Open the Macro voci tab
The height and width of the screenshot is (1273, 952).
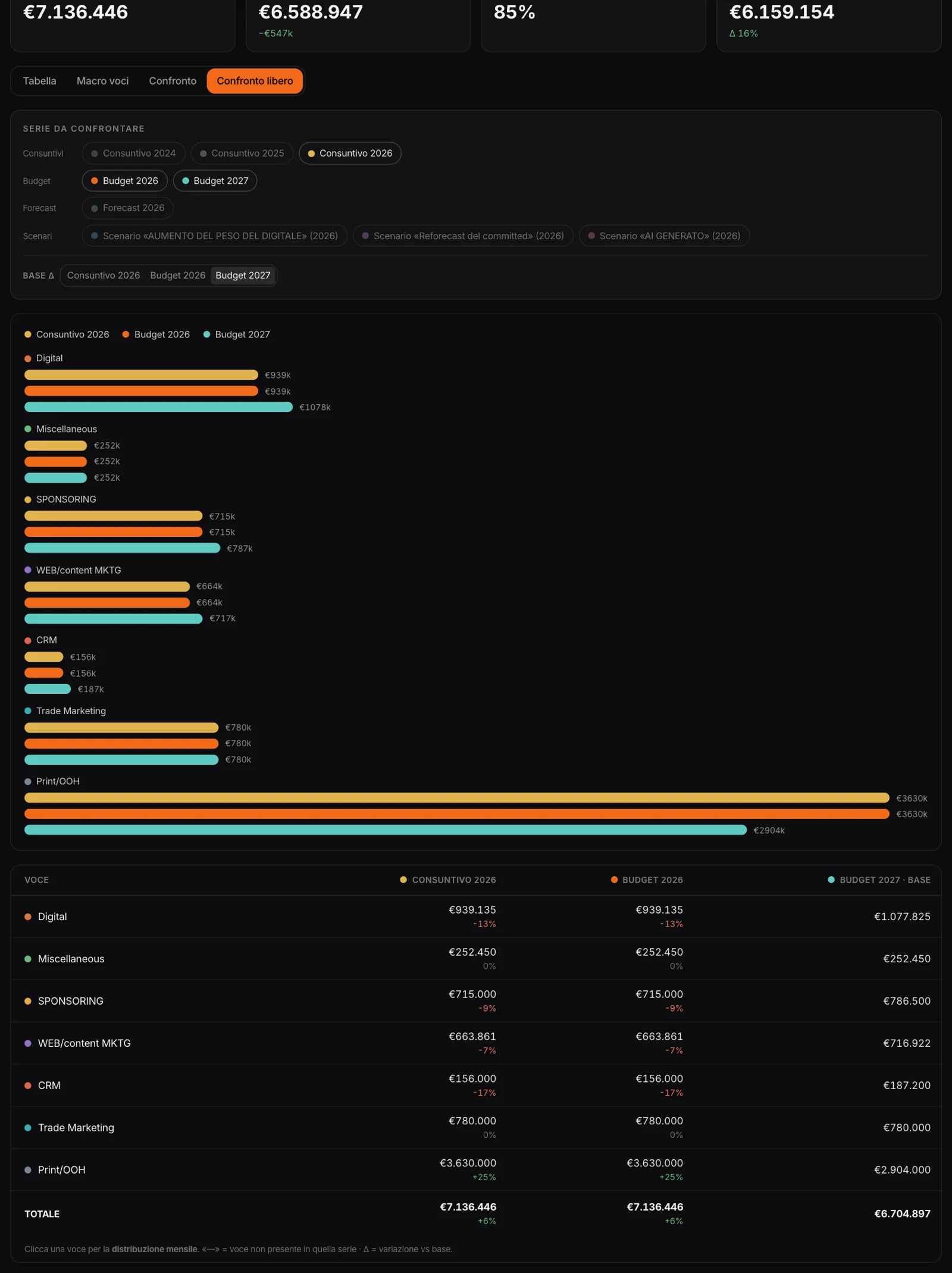pyautogui.click(x=102, y=81)
